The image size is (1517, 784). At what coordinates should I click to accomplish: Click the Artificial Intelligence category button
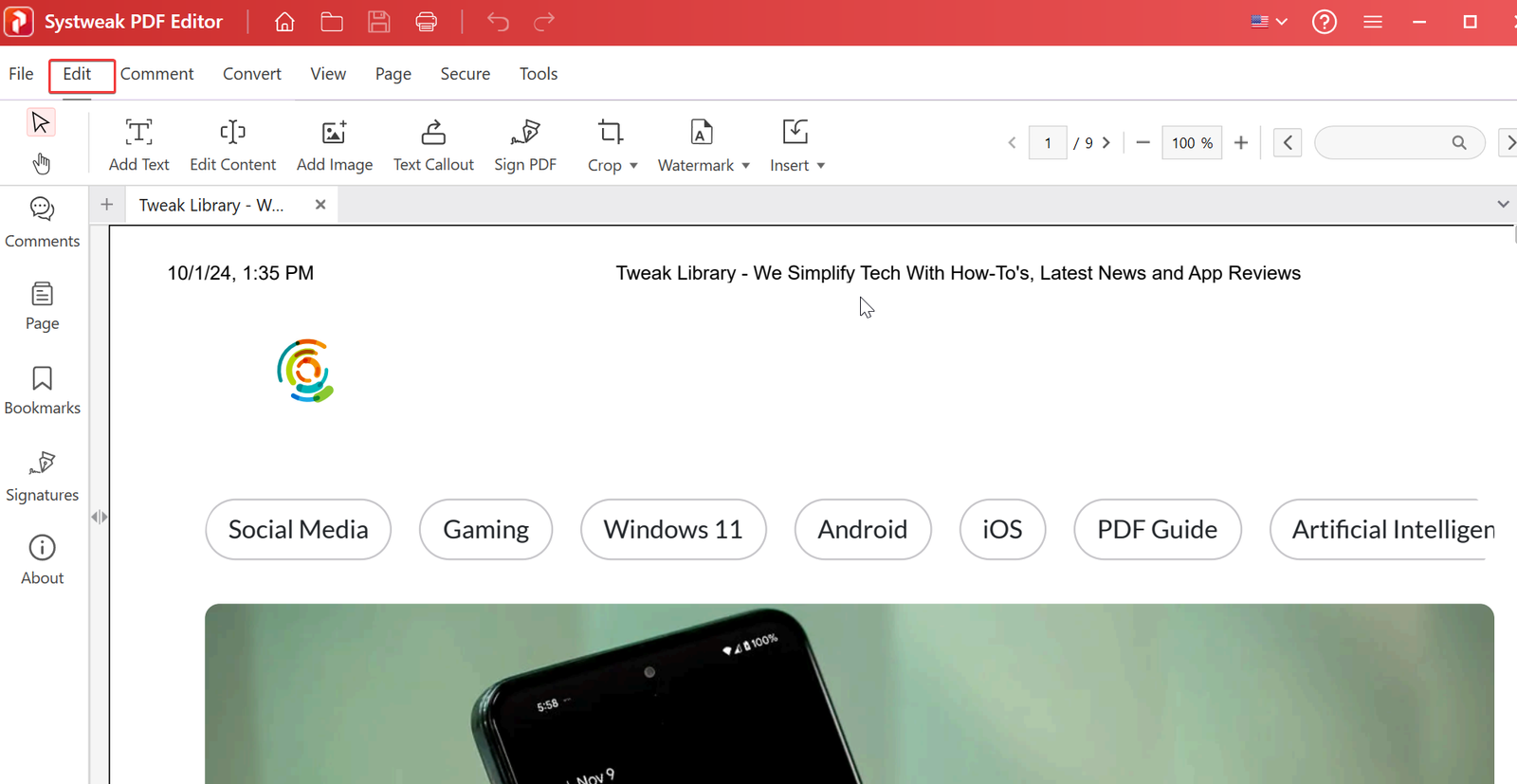pos(1382,529)
